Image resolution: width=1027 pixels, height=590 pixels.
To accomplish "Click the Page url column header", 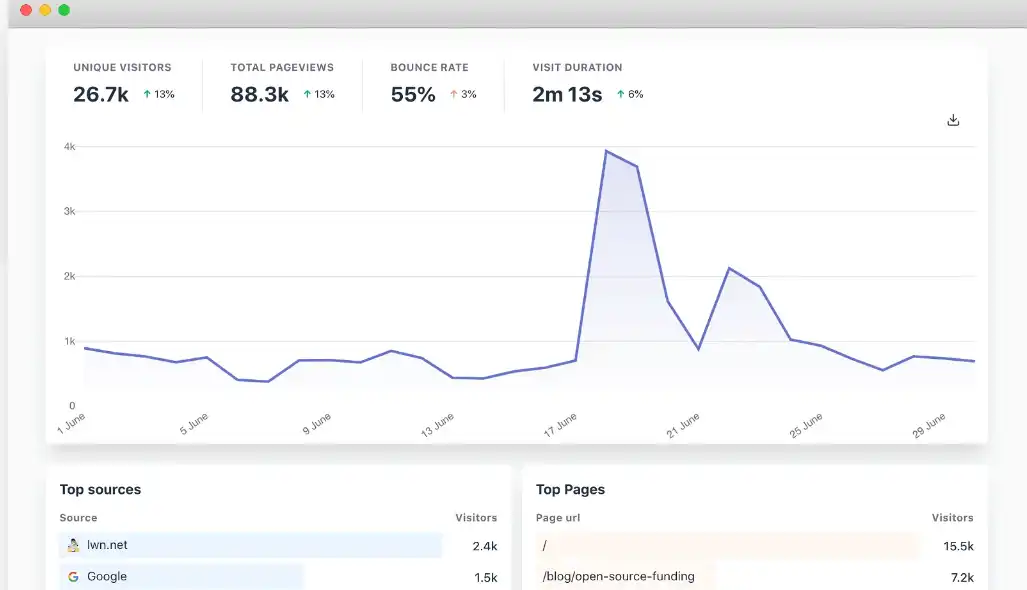I will (x=558, y=517).
